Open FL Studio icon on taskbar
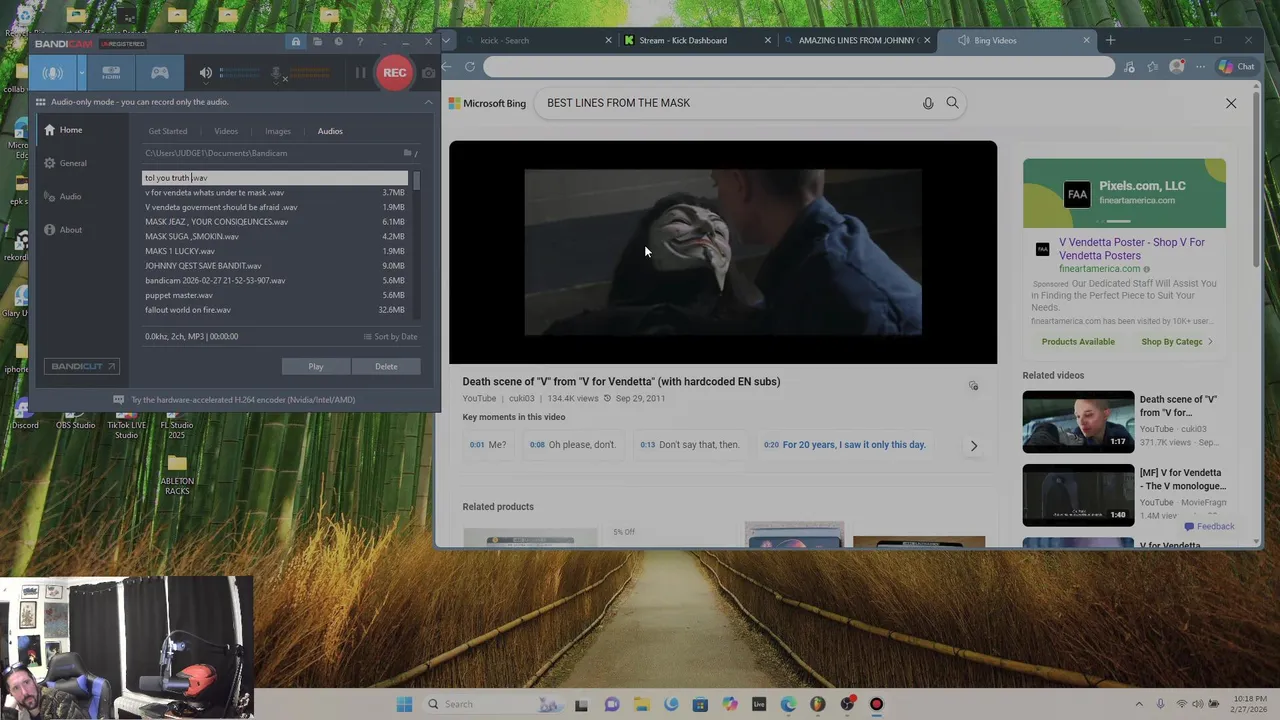The image size is (1280, 720). click(x=817, y=704)
